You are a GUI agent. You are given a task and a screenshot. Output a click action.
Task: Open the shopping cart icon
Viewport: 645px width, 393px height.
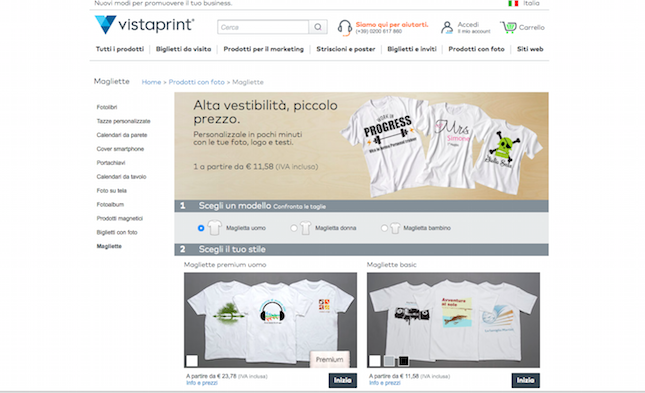click(508, 27)
